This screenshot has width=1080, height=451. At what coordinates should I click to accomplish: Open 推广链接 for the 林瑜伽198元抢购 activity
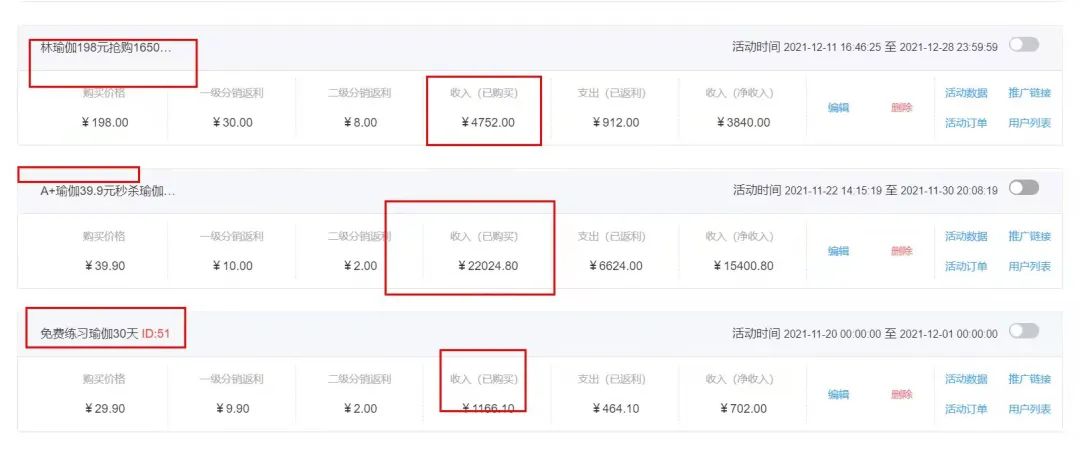tap(1029, 93)
